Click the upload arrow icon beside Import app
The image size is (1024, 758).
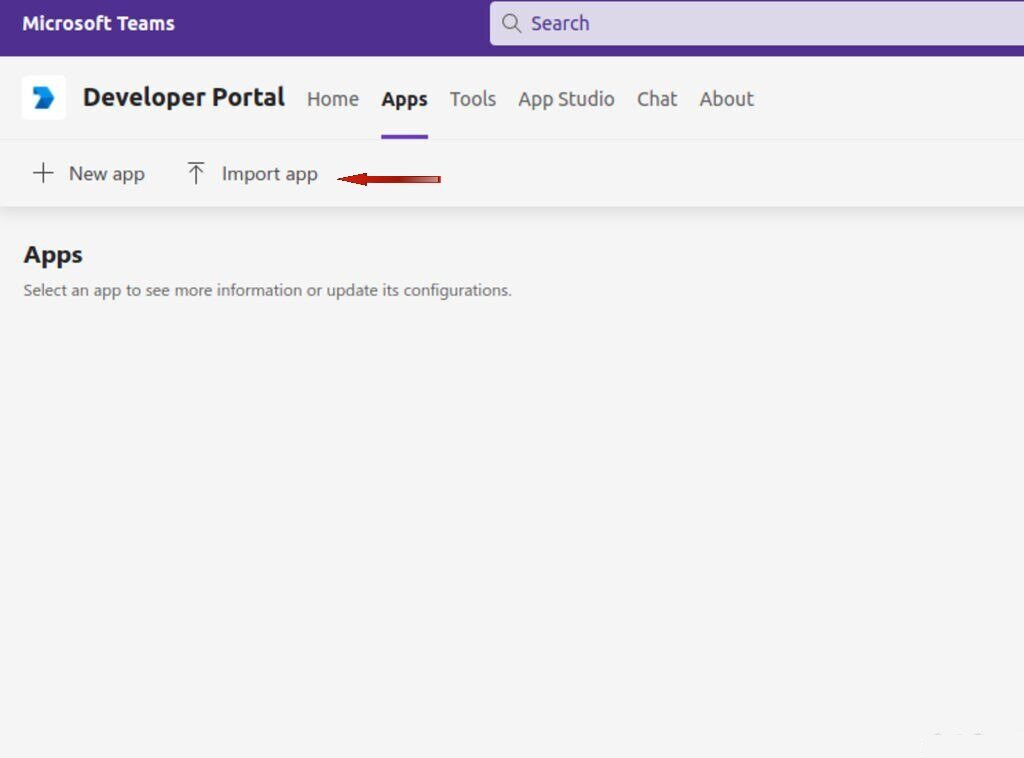click(x=196, y=173)
